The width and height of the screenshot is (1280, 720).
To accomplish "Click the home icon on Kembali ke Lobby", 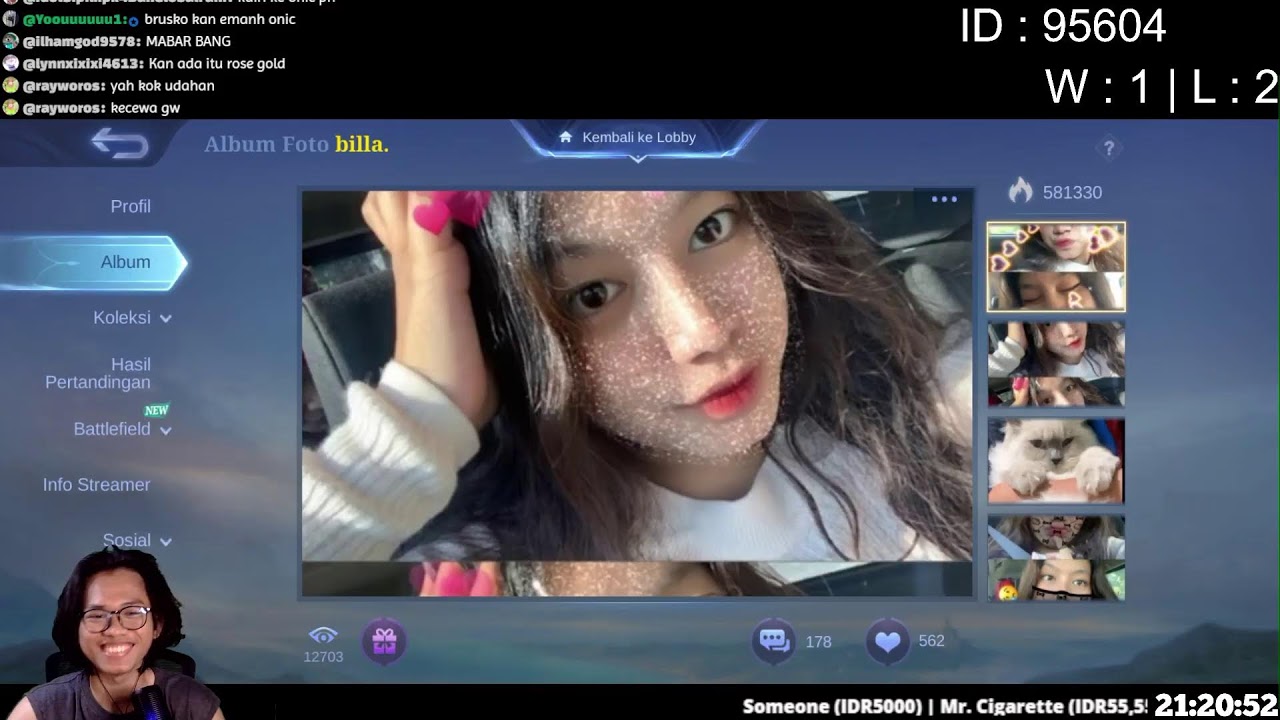I will (566, 137).
